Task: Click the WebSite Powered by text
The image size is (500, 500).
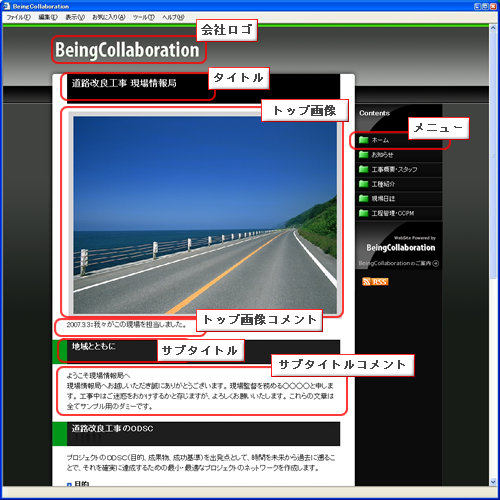Action: 415,238
